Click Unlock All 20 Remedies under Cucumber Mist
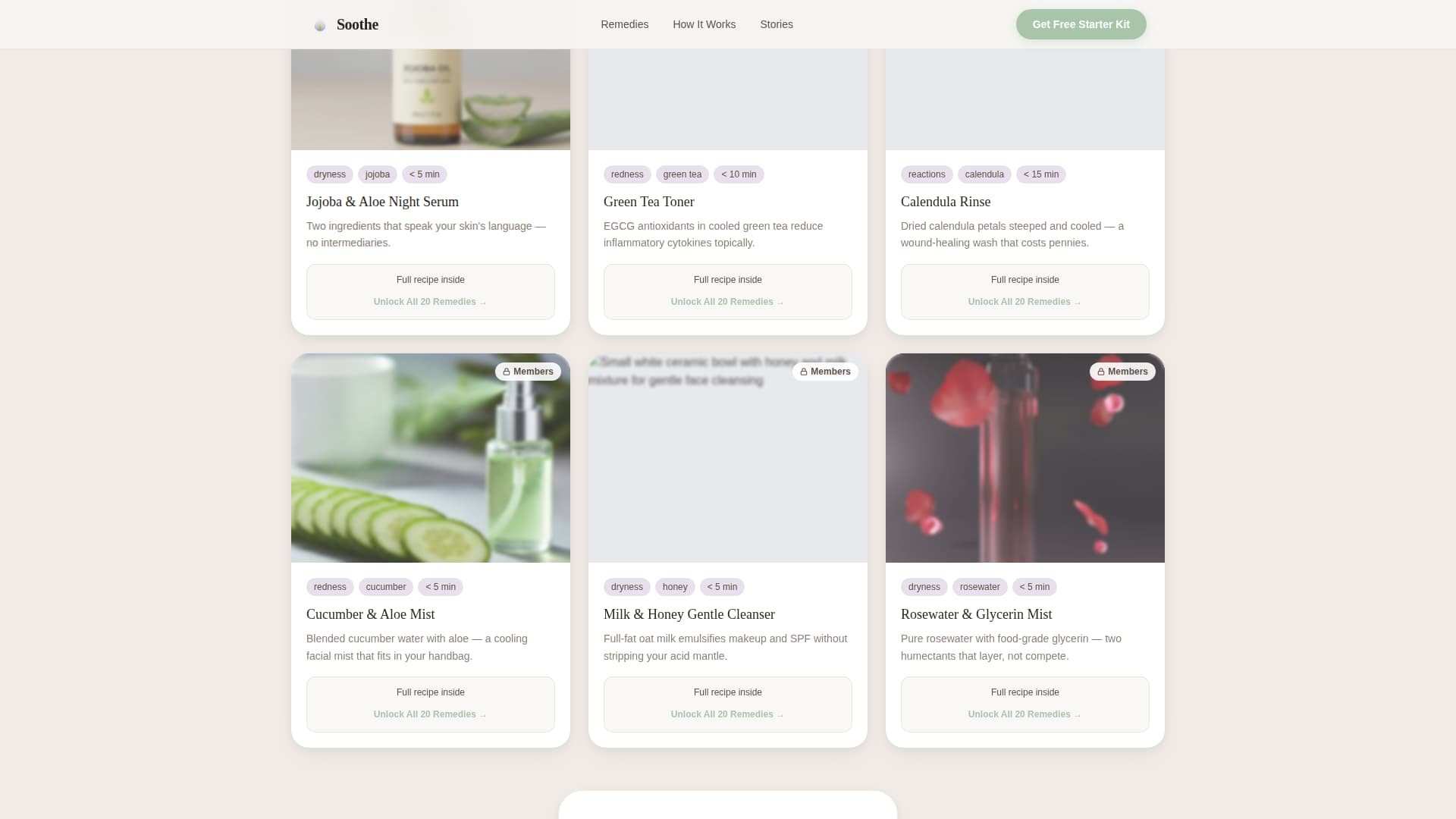Viewport: 1456px width, 819px height. tap(430, 714)
